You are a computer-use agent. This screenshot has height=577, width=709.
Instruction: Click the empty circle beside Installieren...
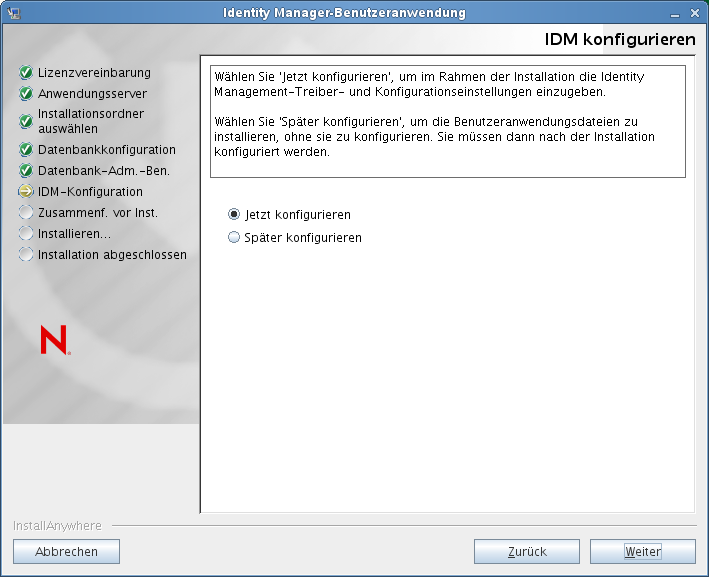tap(26, 233)
